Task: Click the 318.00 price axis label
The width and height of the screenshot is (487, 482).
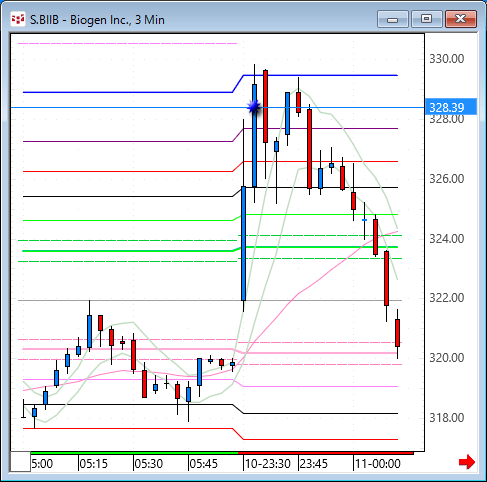Action: click(x=446, y=418)
